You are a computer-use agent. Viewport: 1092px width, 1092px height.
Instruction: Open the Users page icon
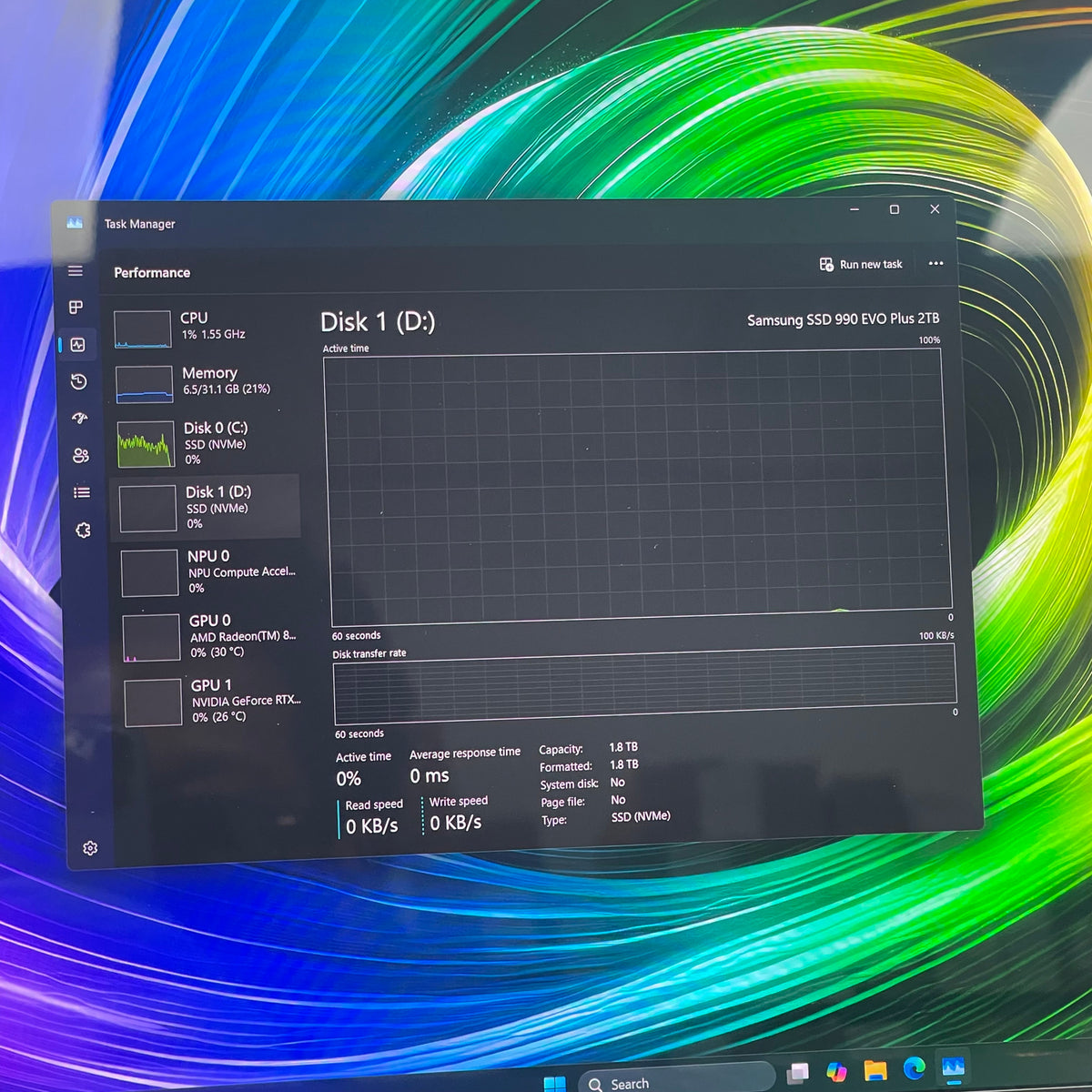click(81, 456)
